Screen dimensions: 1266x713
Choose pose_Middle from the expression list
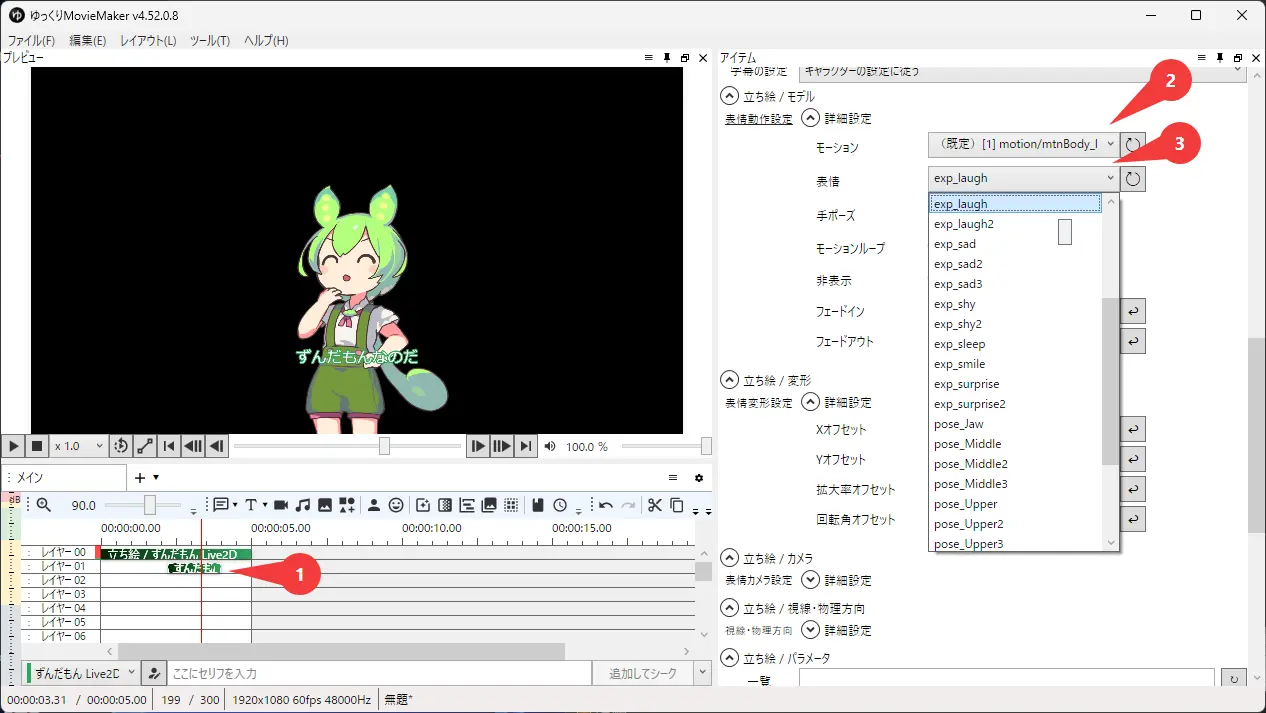[x=1015, y=444]
